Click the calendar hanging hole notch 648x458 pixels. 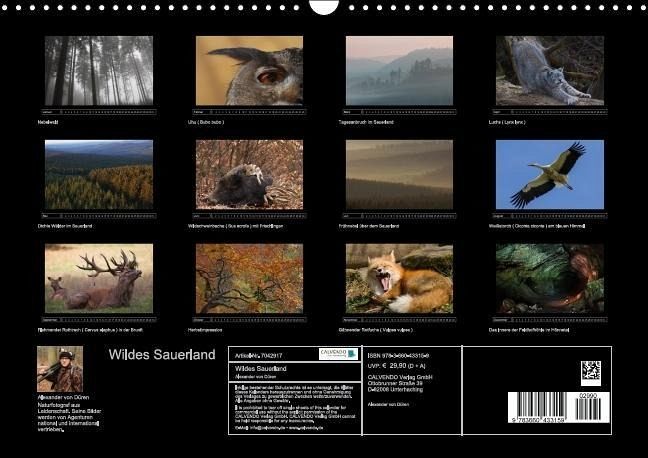pyautogui.click(x=324, y=6)
